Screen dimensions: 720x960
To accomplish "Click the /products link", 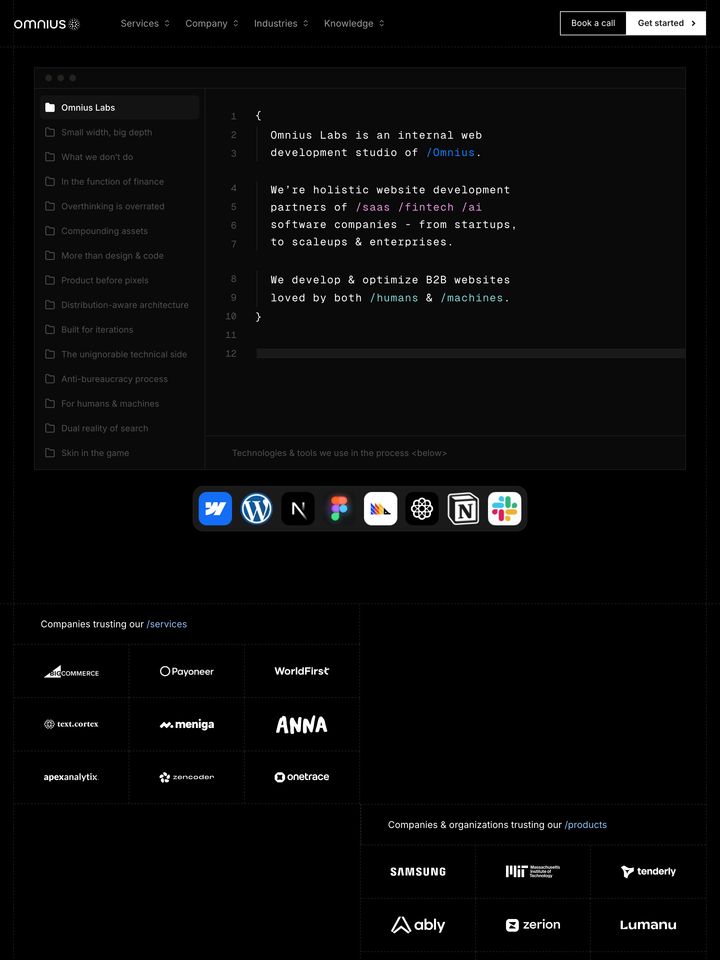I will pos(585,825).
